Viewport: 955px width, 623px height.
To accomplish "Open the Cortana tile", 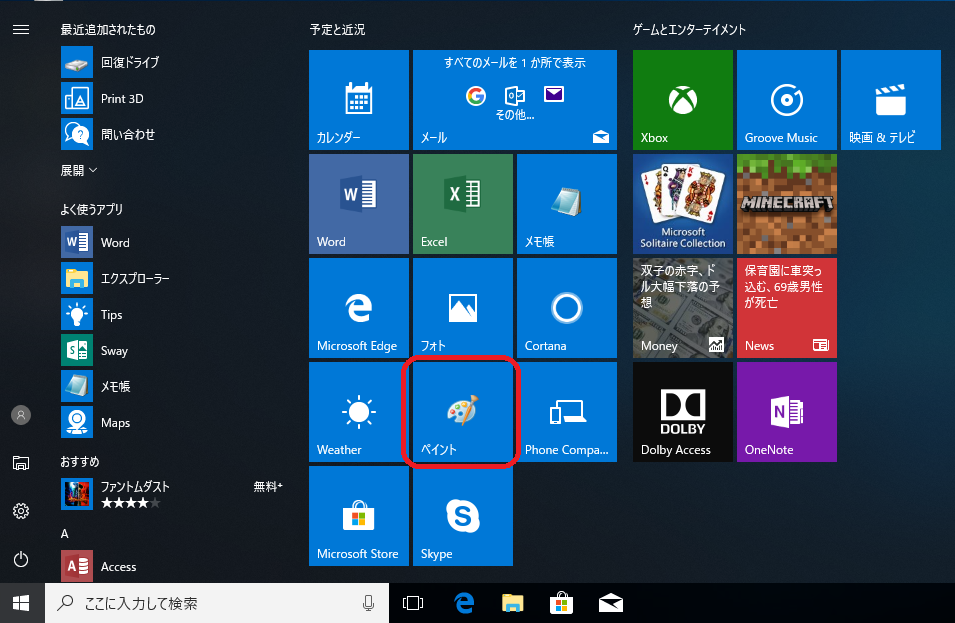I will (x=566, y=308).
